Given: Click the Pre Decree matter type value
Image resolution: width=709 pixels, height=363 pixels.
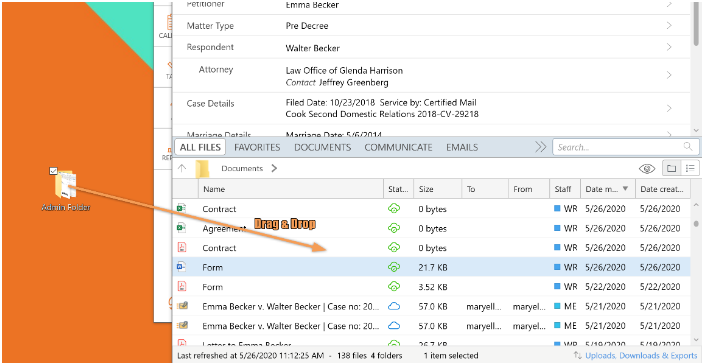Looking at the screenshot, I should pyautogui.click(x=307, y=26).
